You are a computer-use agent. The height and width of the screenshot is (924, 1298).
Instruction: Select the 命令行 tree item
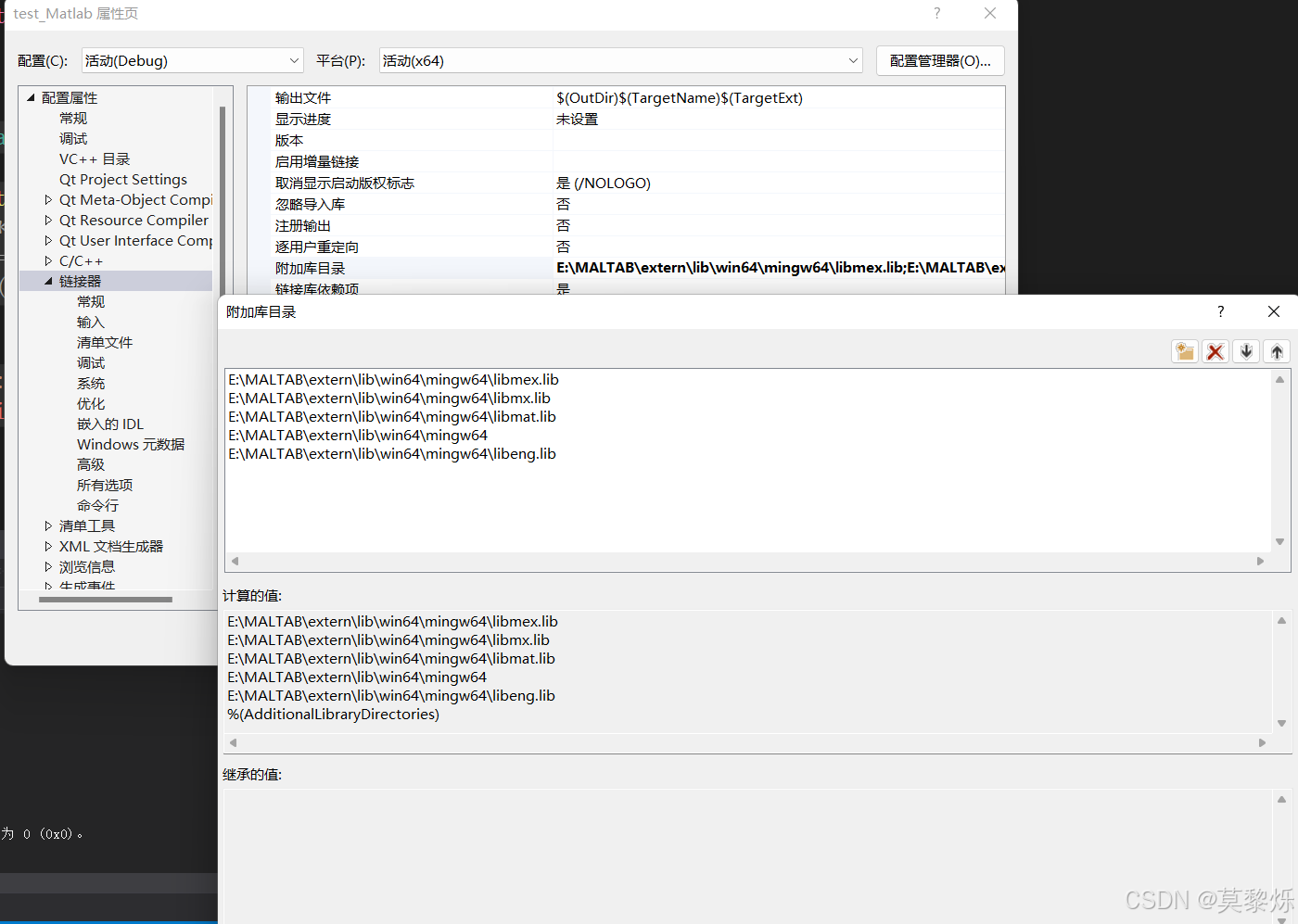97,505
